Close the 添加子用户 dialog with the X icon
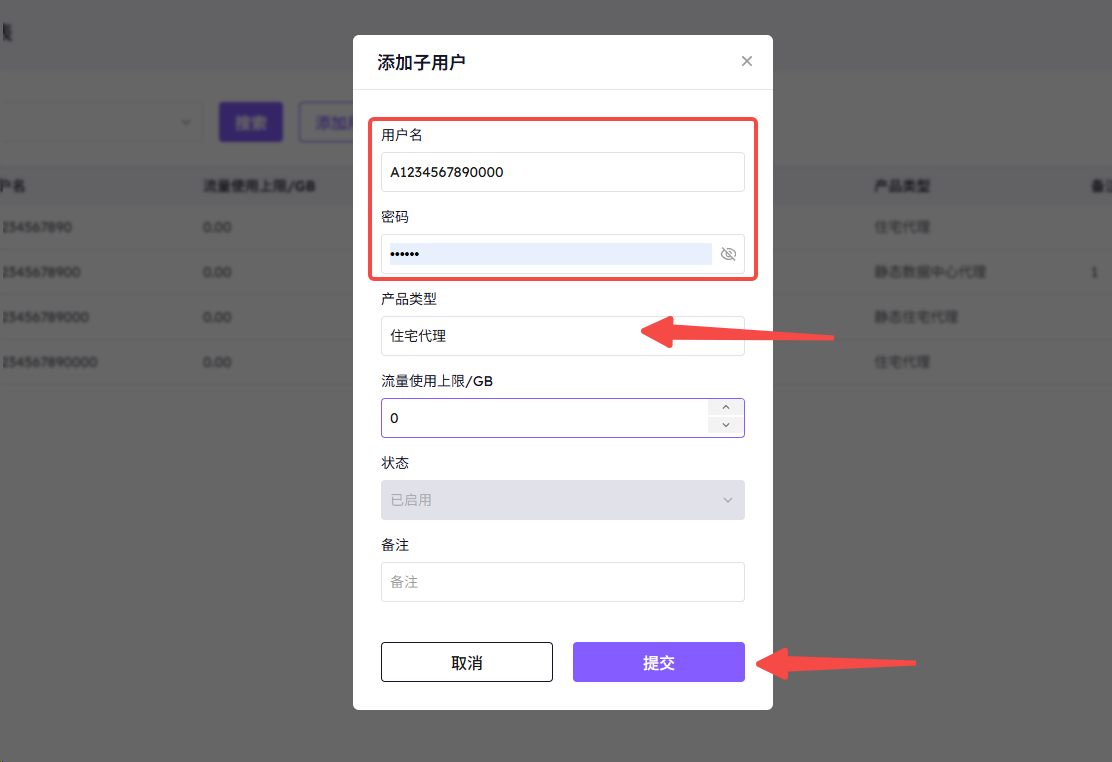Viewport: 1112px width, 762px height. coord(746,61)
